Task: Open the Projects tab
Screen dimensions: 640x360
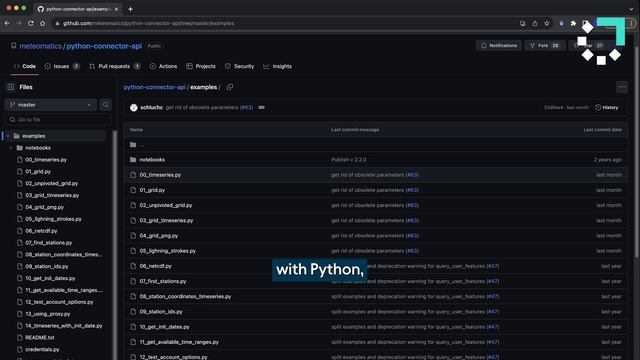Action: (x=201, y=66)
